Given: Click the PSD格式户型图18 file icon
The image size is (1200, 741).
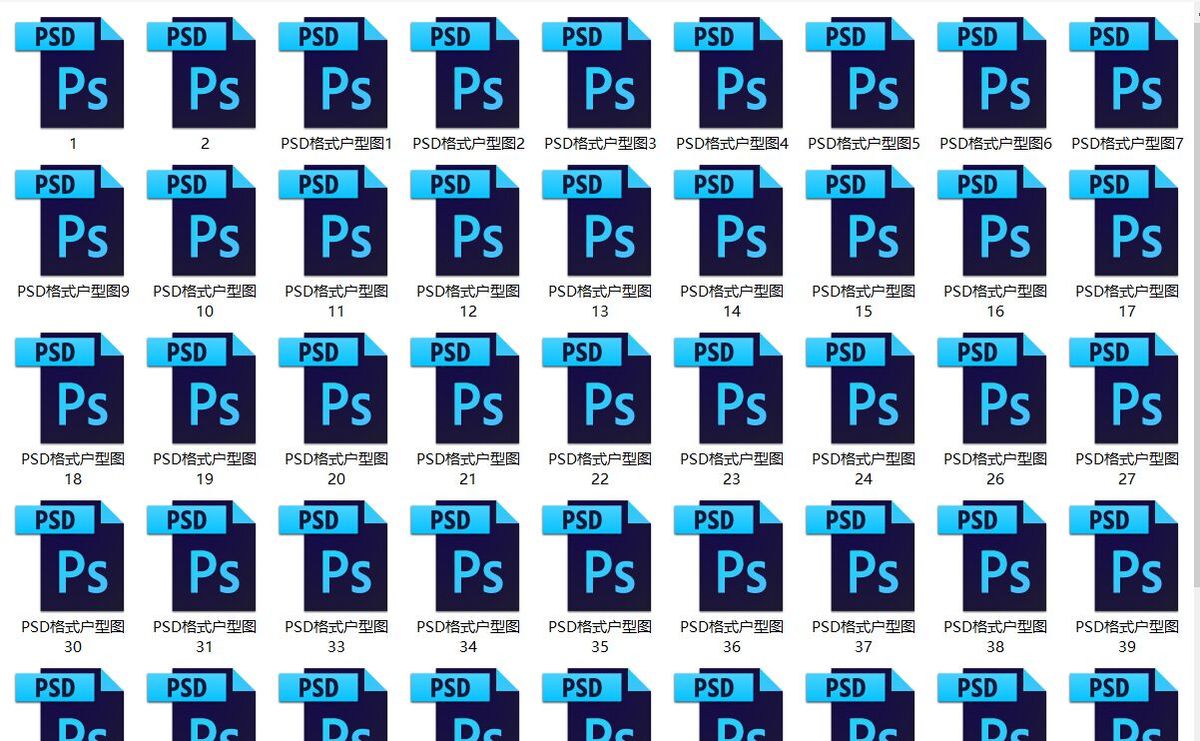Looking at the screenshot, I should [x=73, y=391].
